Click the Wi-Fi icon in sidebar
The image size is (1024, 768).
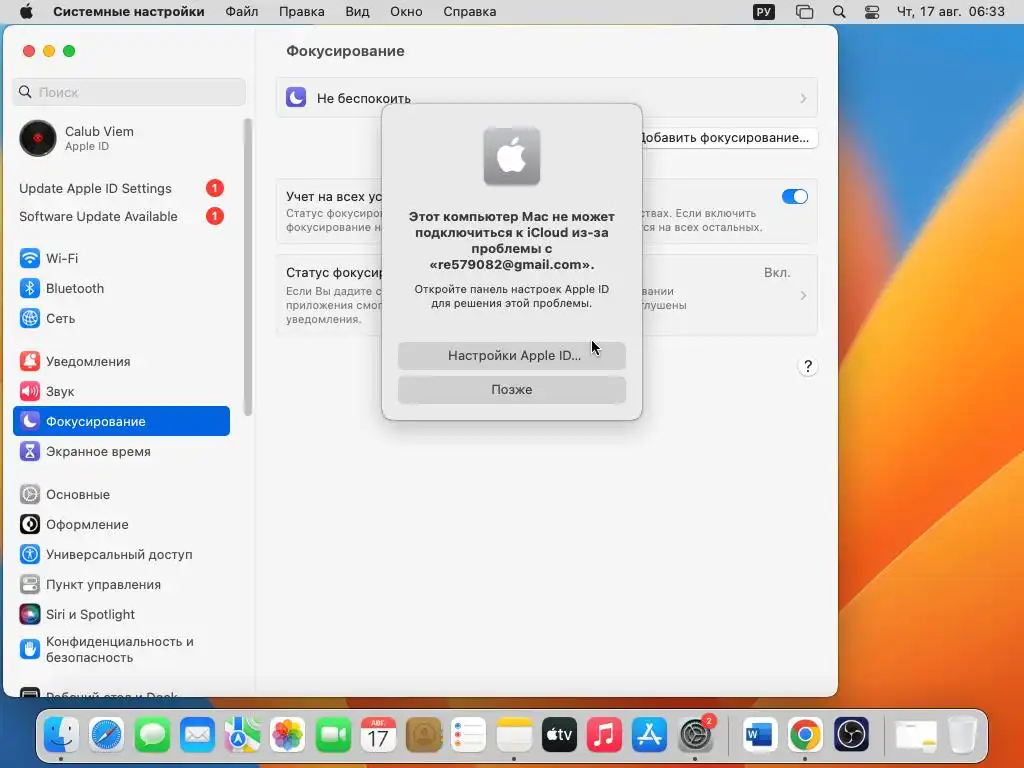tap(29, 258)
